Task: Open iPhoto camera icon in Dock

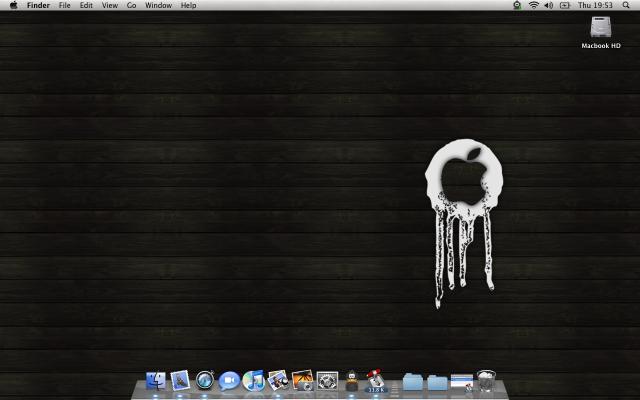Action: click(x=302, y=380)
